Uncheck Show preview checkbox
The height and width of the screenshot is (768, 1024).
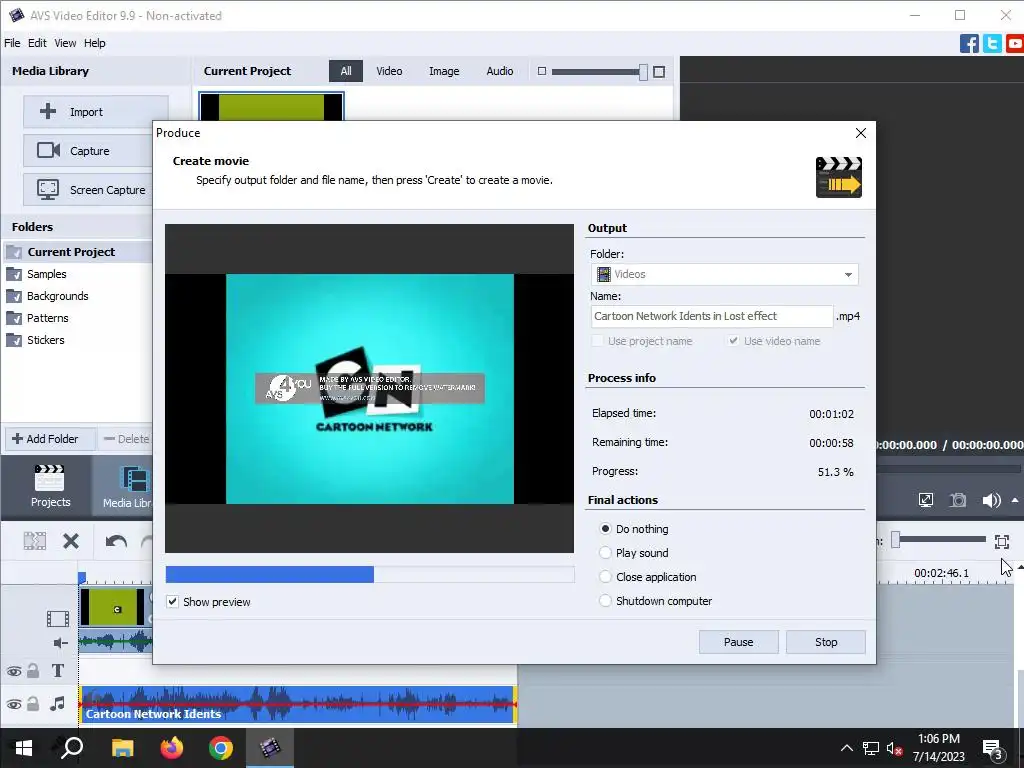pos(172,601)
